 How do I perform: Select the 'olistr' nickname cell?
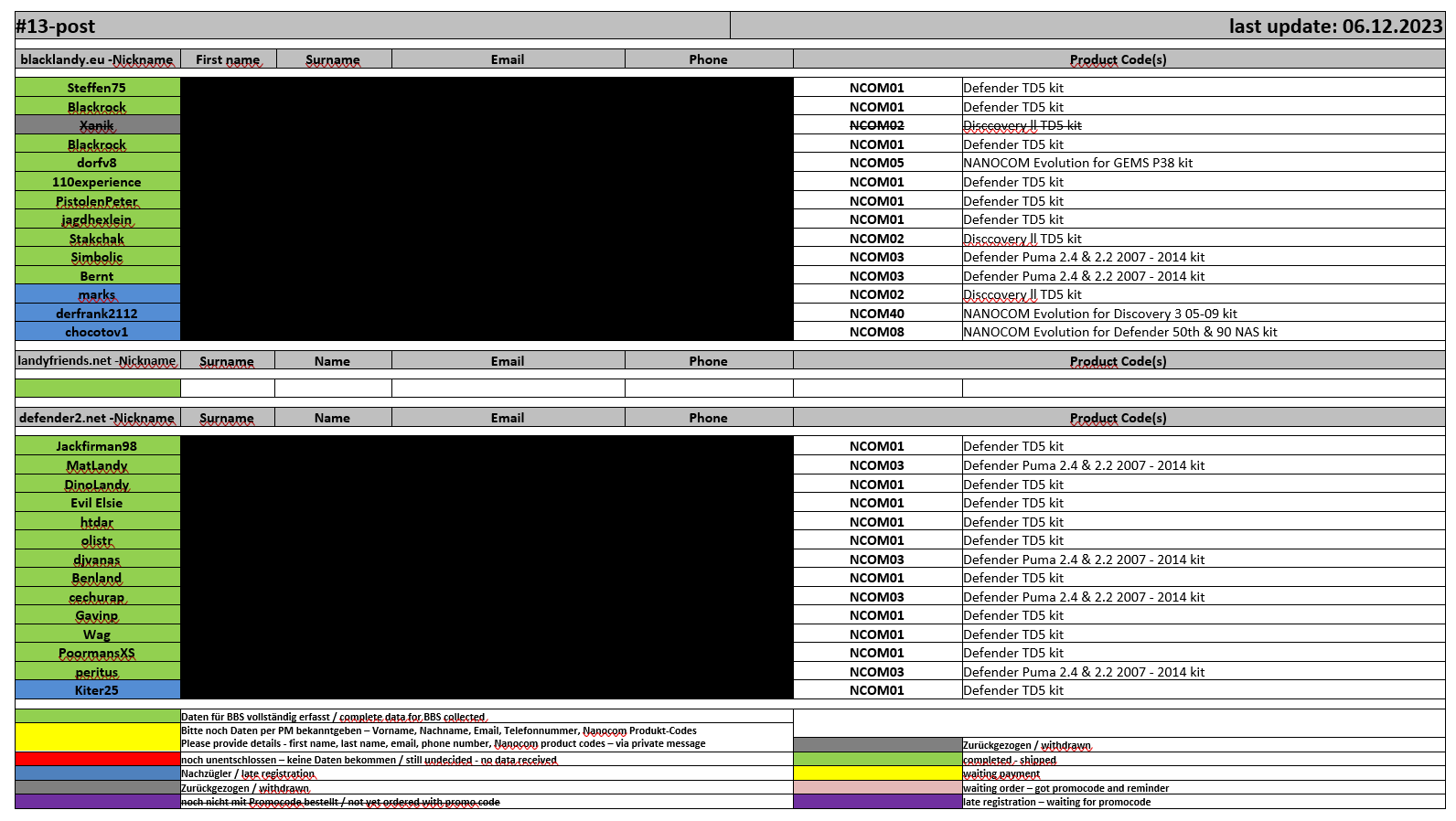(x=98, y=540)
